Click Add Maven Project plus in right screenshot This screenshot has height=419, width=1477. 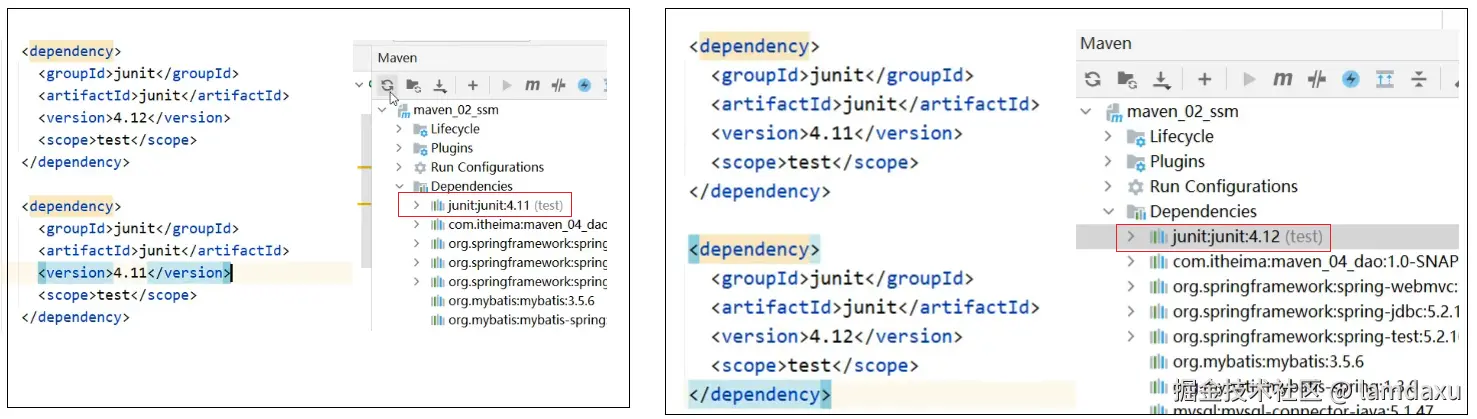click(1205, 79)
